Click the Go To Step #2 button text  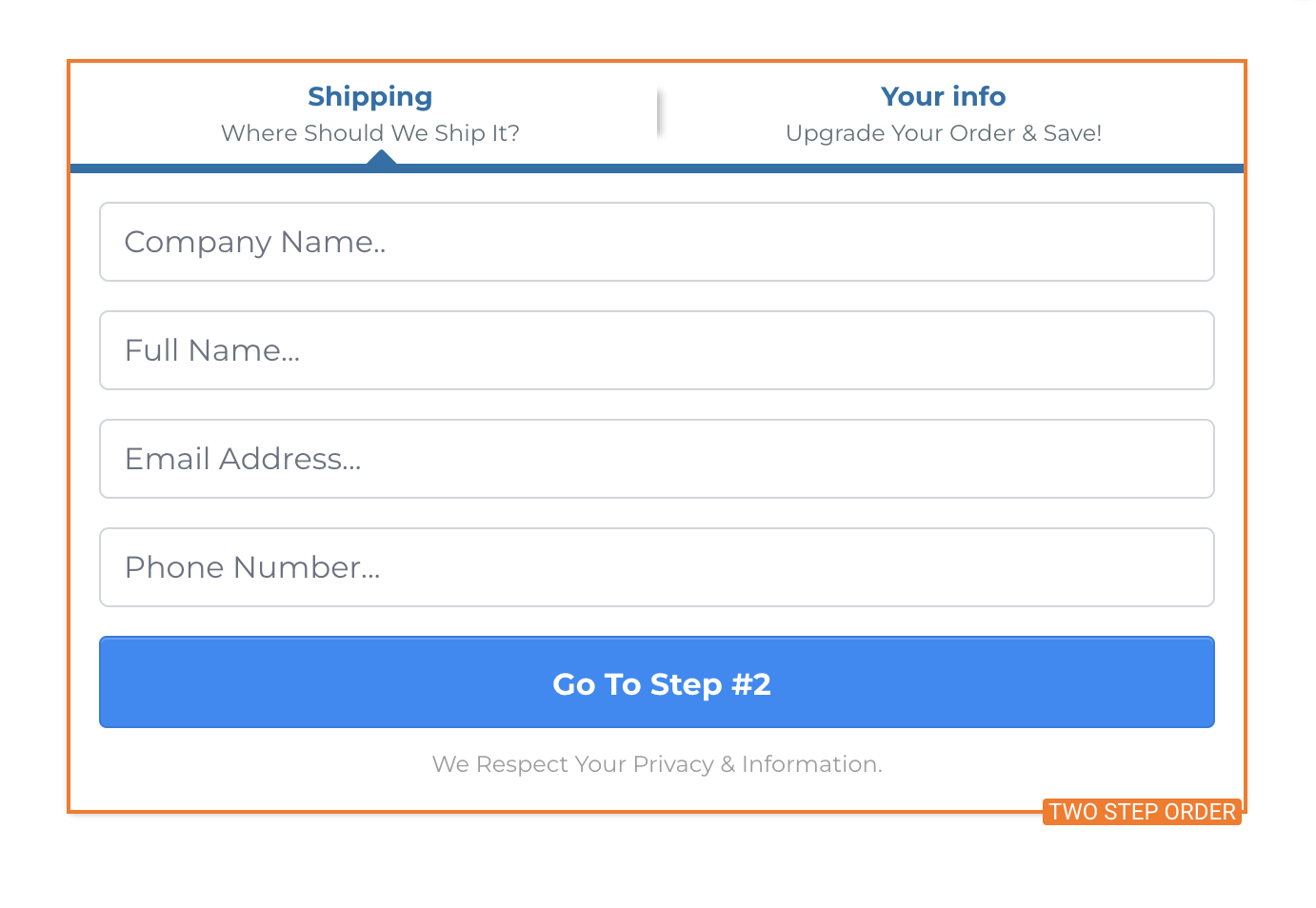coord(661,683)
